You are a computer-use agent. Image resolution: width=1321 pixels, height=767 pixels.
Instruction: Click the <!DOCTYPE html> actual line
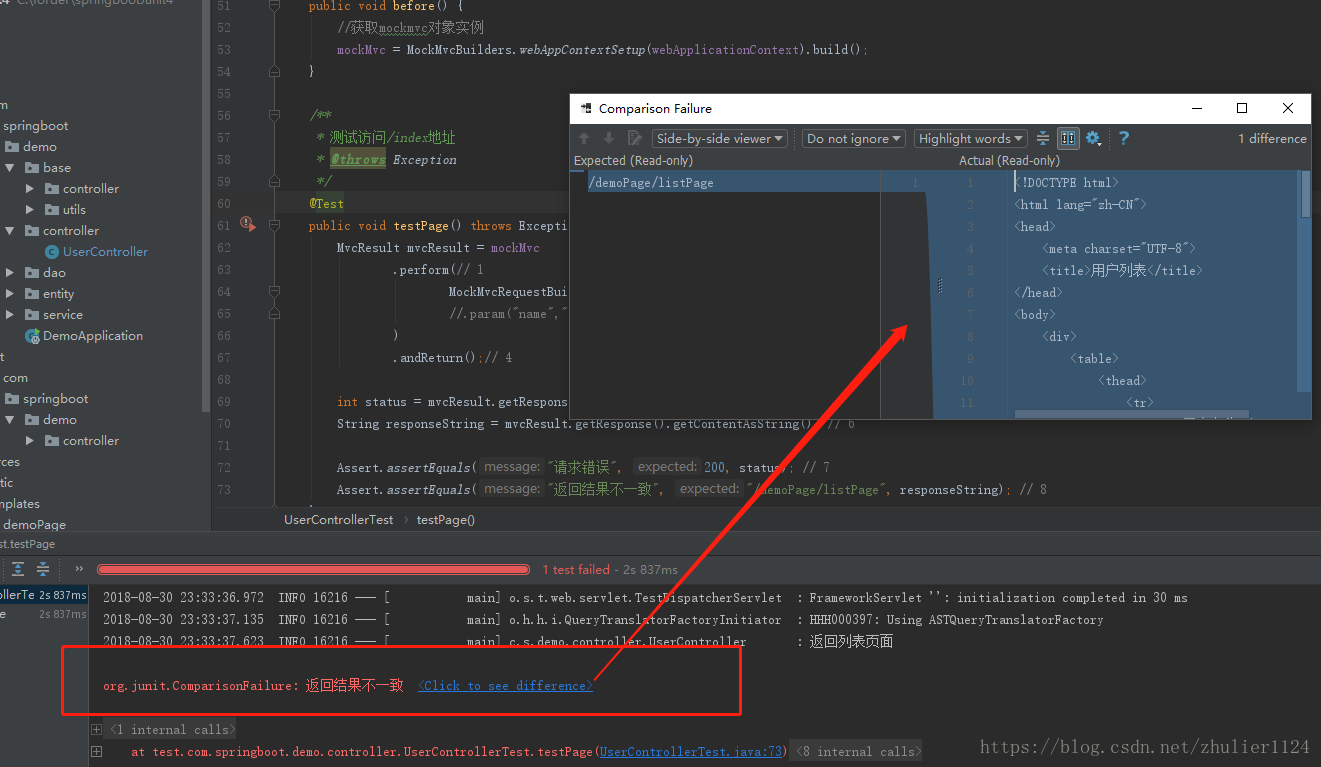tap(1066, 182)
